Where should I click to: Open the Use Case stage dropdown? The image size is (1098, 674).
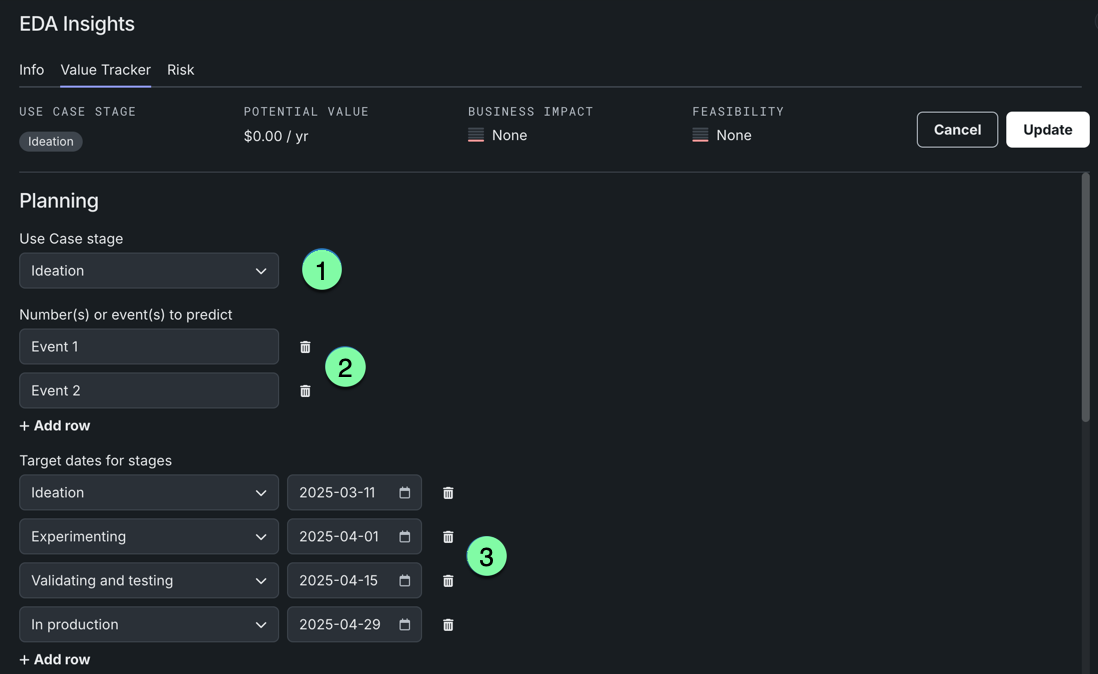(x=149, y=271)
